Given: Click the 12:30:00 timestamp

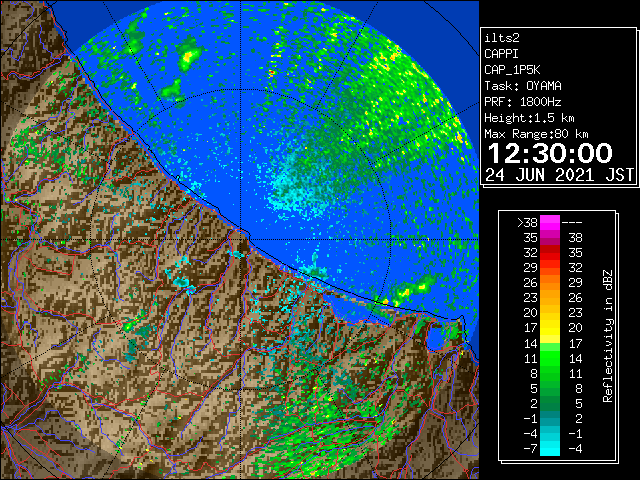Looking at the screenshot, I should click(550, 153).
